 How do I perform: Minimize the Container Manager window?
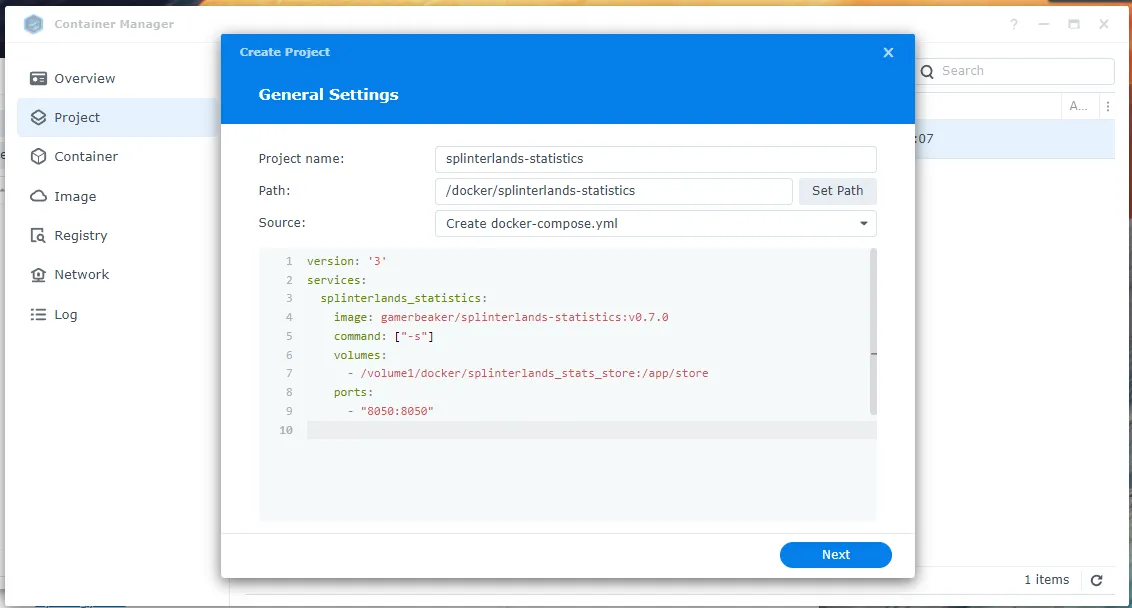click(1044, 24)
